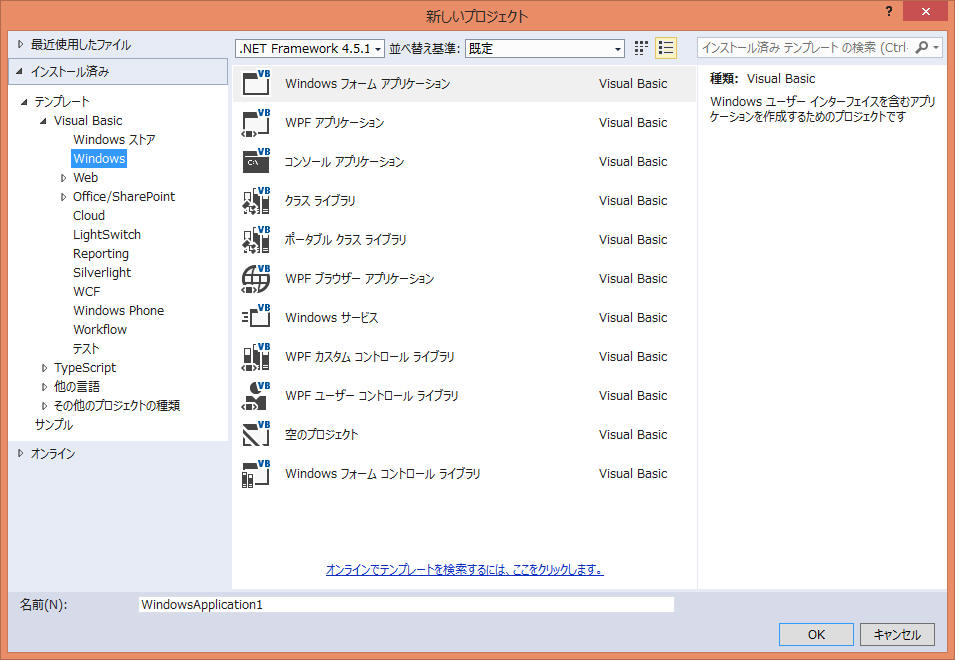Expand the その他のプロジェクトの種類 node arrow
The image size is (955, 660).
tap(44, 405)
